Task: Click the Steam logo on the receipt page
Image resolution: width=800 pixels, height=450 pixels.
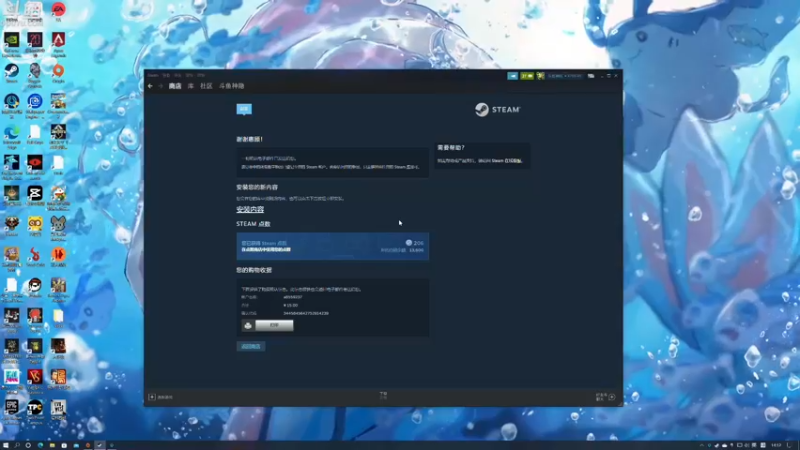Action: 497,110
